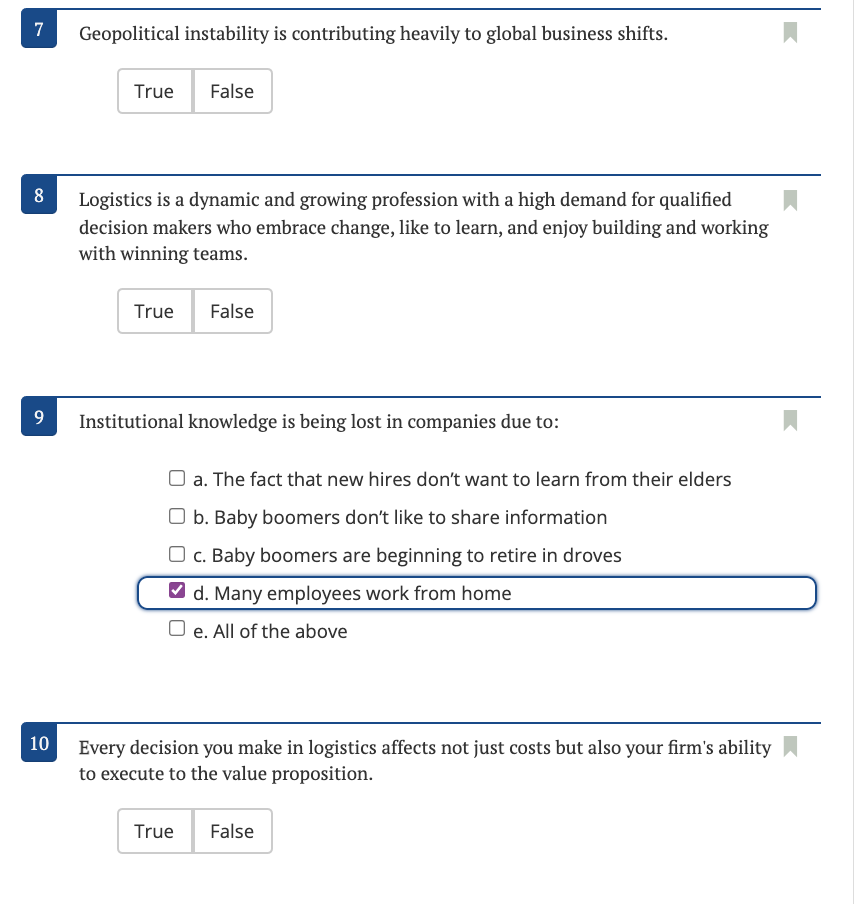Select True for the logistics profession question

[x=155, y=311]
